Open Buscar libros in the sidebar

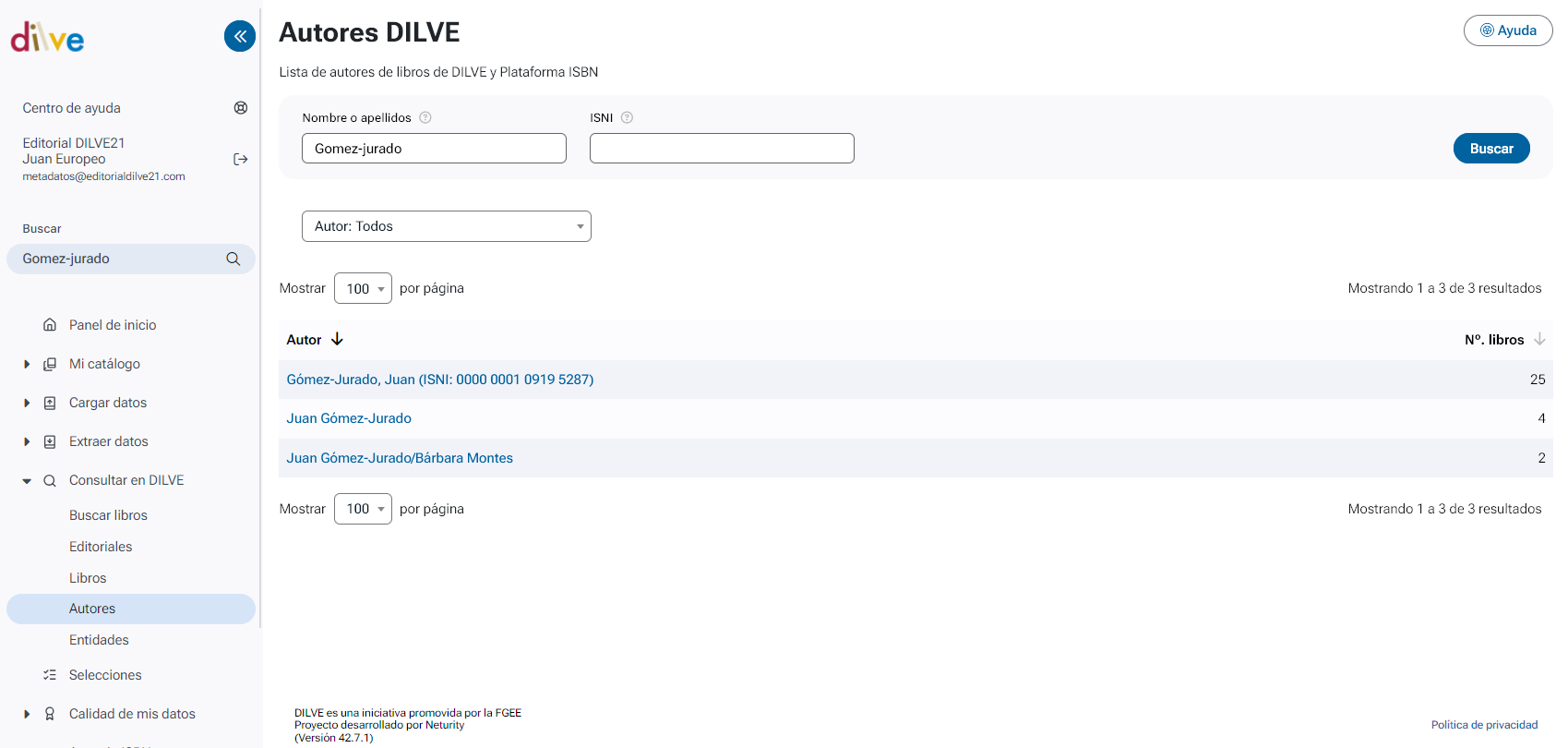pos(108,515)
